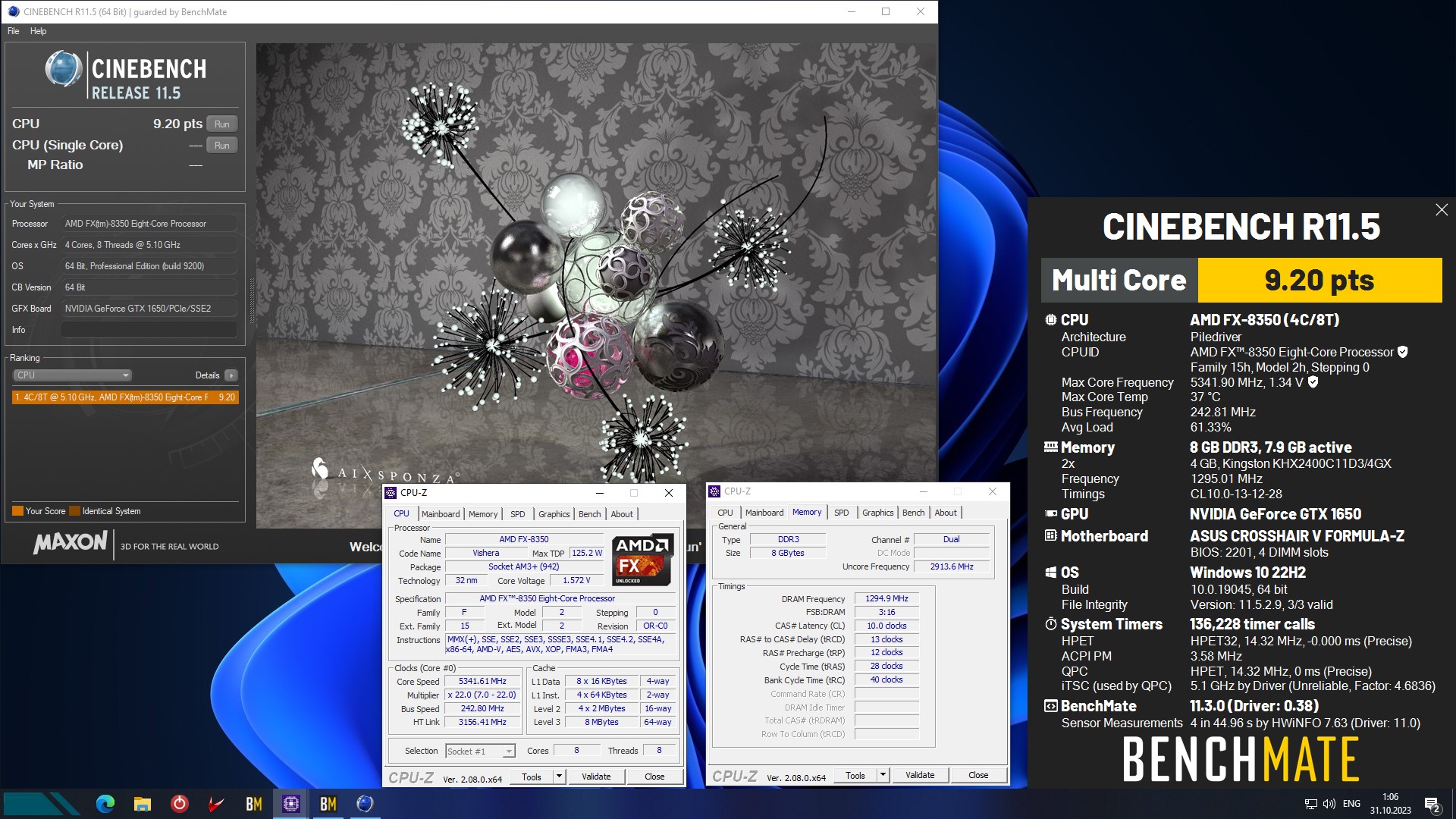The width and height of the screenshot is (1456, 819).
Task: Expand Tools arrow in CPU-Z Memory window
Action: [883, 775]
